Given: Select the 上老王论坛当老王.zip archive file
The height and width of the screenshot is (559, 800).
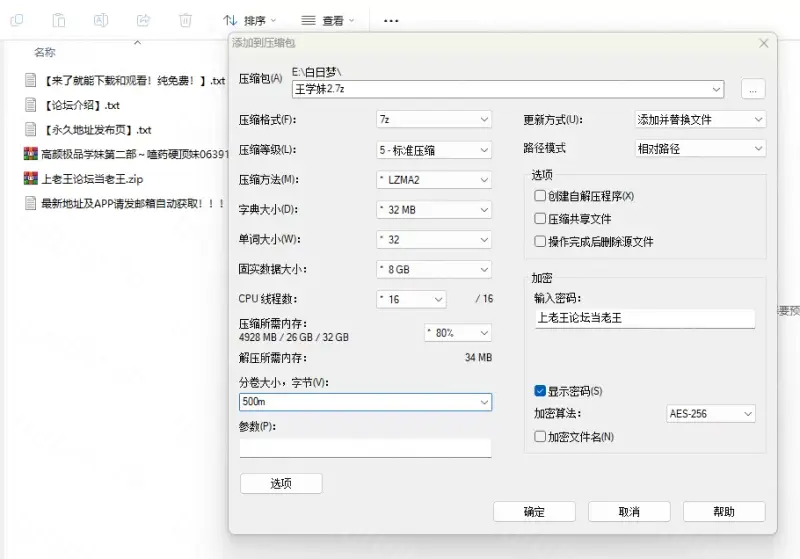Looking at the screenshot, I should 91,179.
